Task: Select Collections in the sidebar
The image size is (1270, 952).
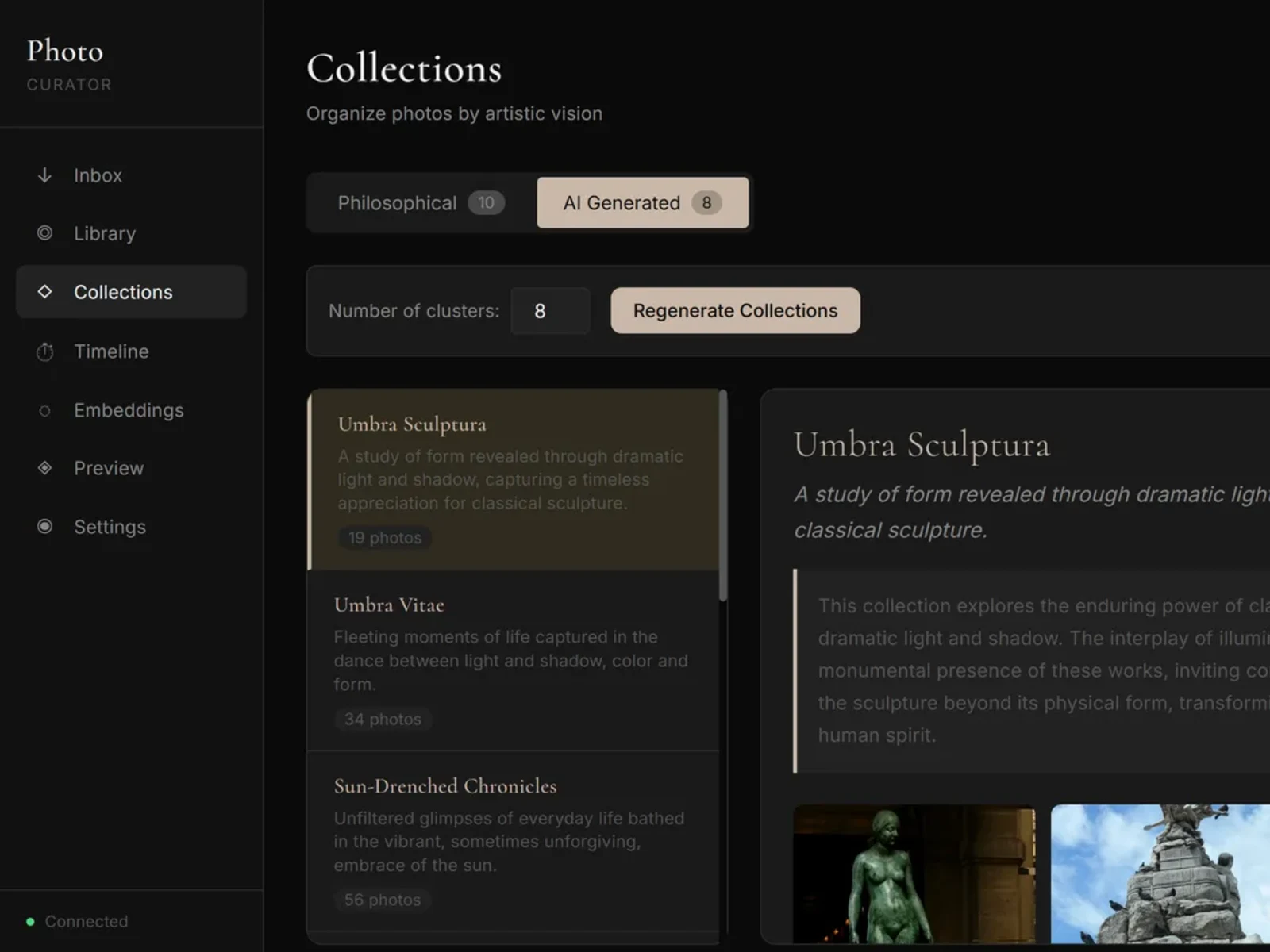Action: click(131, 292)
